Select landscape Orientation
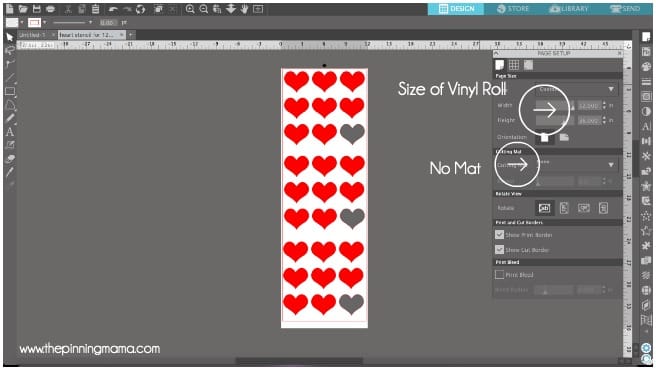Viewport: 656px width, 370px height. tap(564, 137)
